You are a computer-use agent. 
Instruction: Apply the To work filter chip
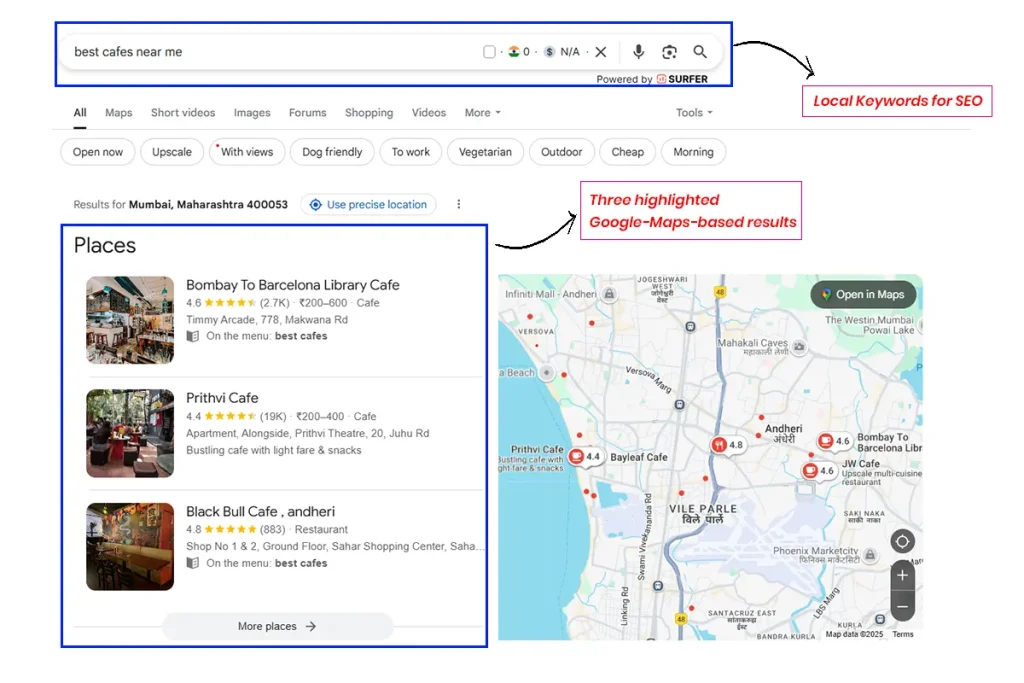pos(411,152)
